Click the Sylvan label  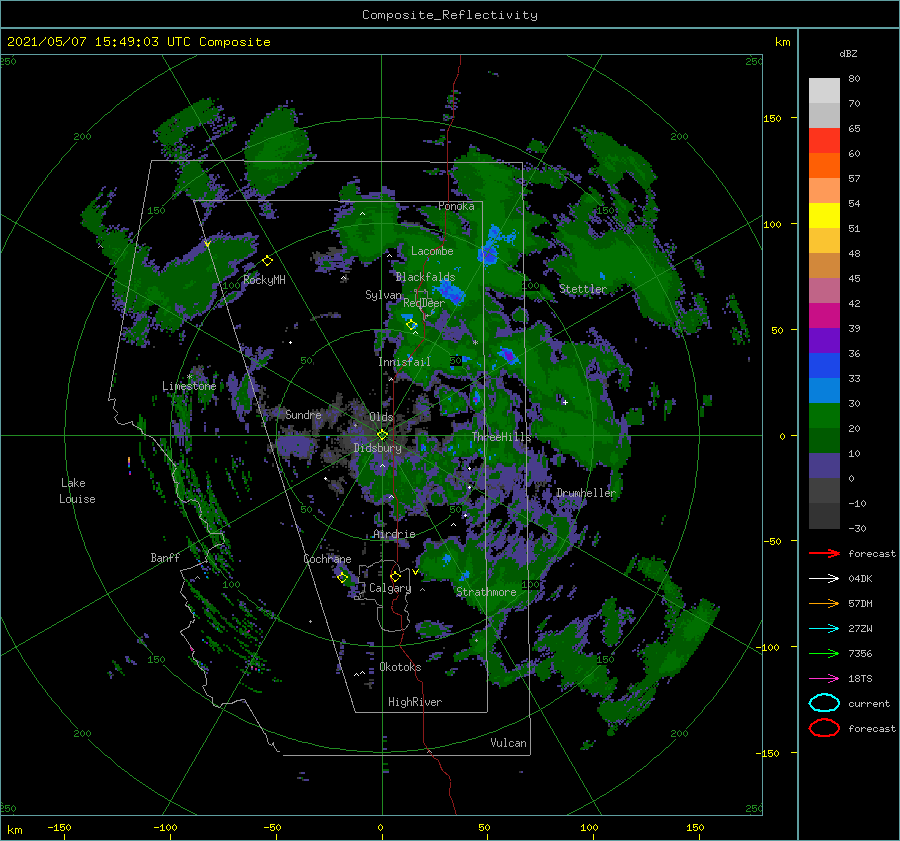(383, 295)
